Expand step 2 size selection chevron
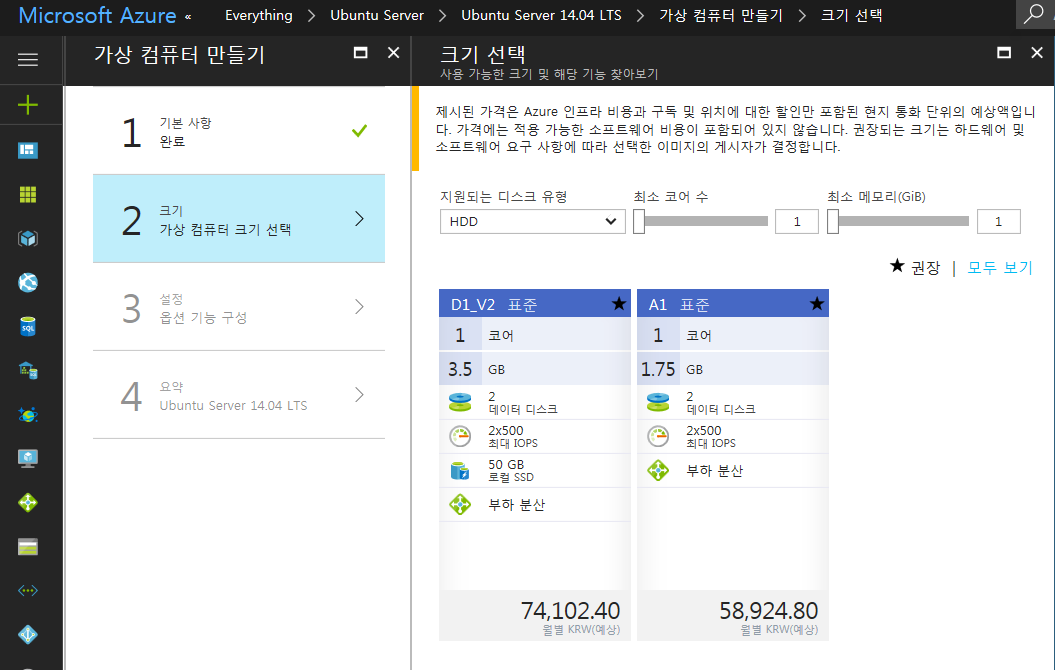Viewport: 1055px width, 670px height. pyautogui.click(x=359, y=219)
